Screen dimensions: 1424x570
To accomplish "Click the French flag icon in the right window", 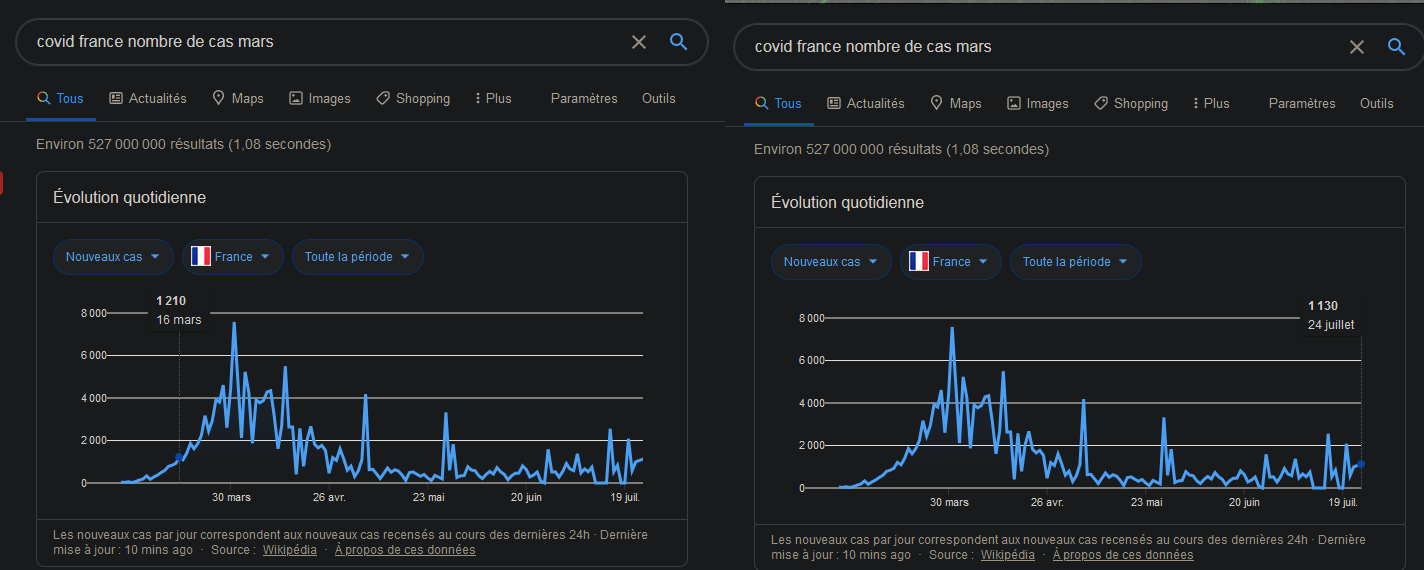I will point(918,261).
